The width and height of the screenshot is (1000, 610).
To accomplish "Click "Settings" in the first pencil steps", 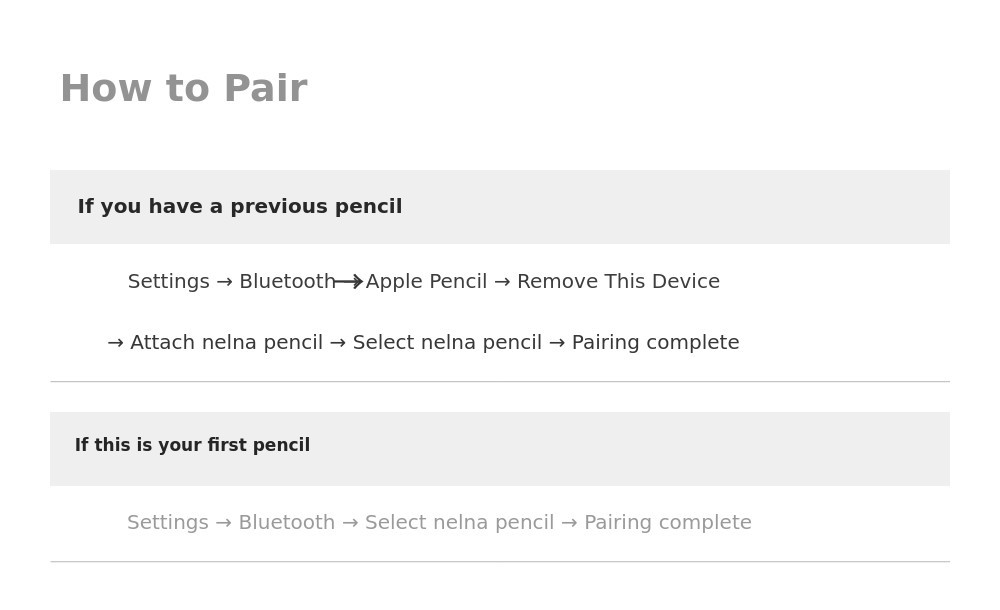I will coord(168,523).
